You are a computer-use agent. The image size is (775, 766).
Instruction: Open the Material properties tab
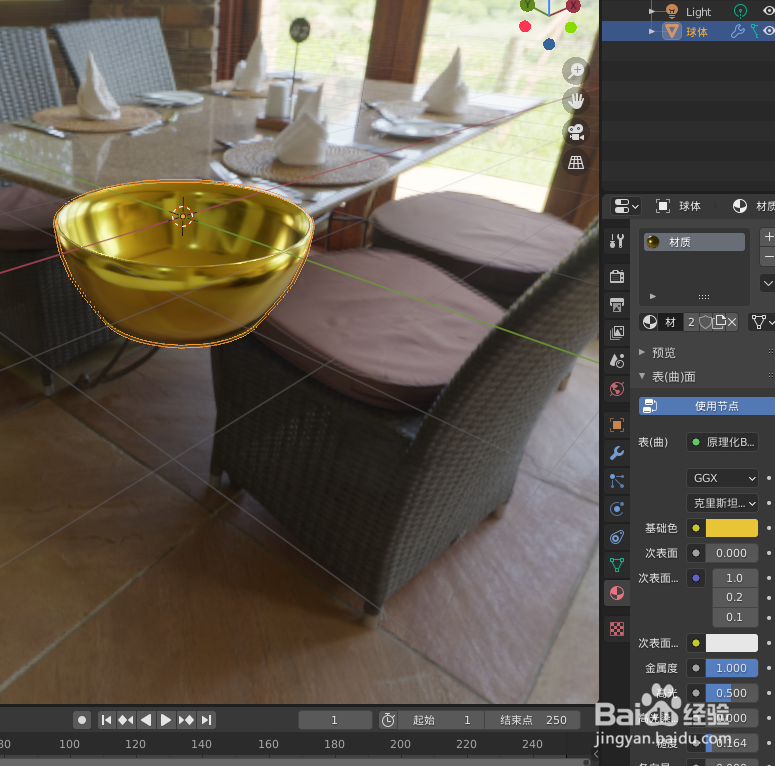click(617, 593)
